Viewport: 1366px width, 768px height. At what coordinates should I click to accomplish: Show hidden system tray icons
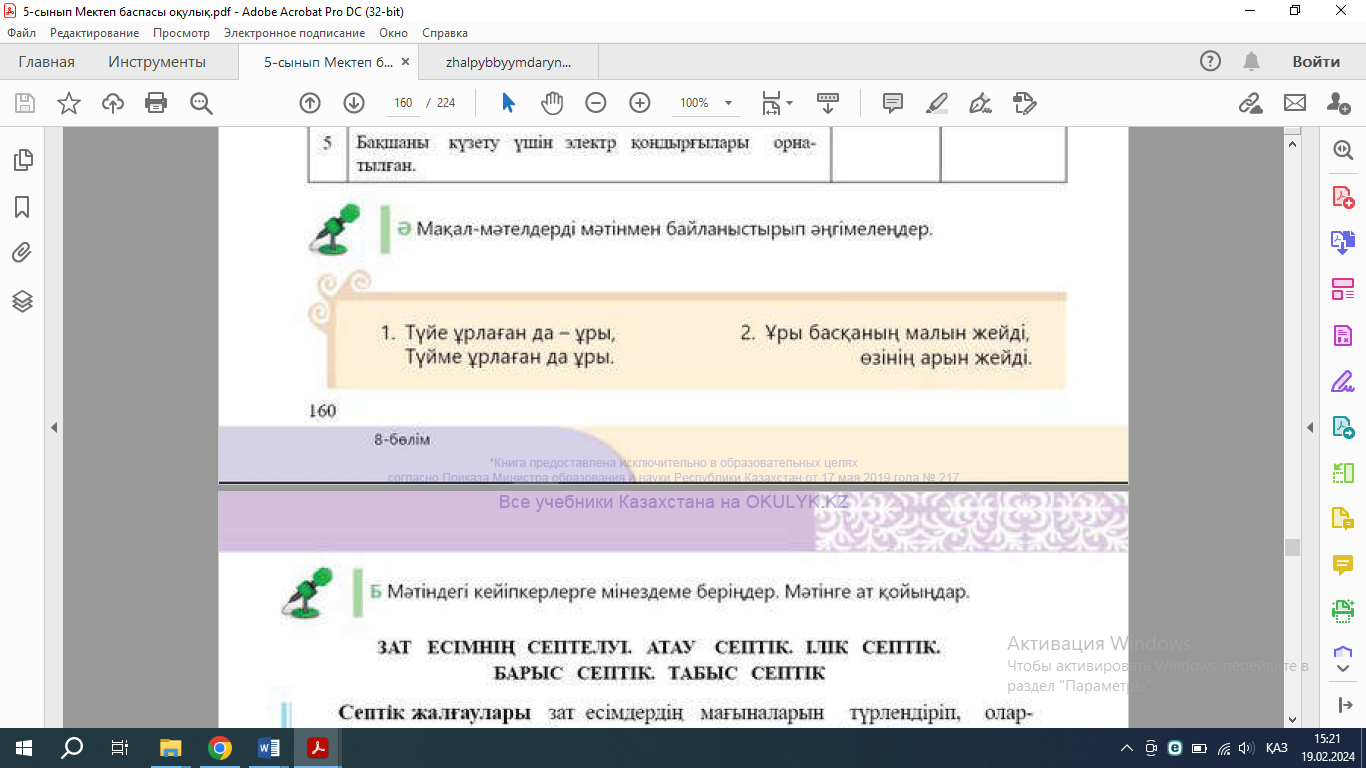coord(1127,748)
